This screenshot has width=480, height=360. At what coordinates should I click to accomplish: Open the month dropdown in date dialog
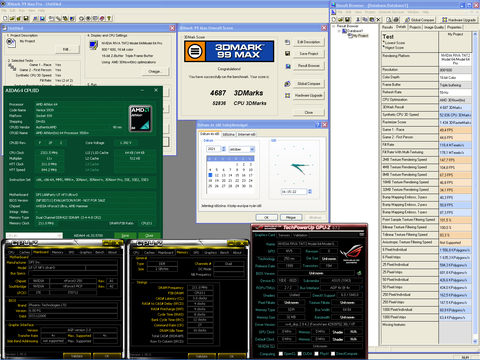[252, 149]
